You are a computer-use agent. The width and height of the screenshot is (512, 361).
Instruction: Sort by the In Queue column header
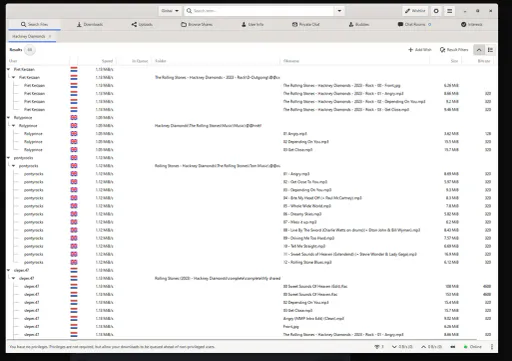[x=134, y=61]
